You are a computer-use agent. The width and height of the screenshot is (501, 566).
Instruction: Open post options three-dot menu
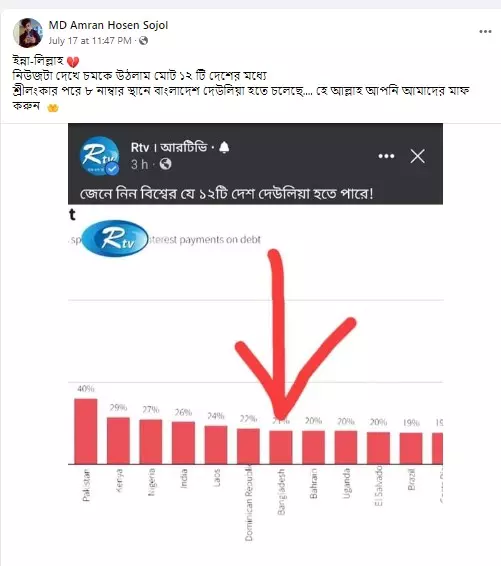tap(485, 32)
